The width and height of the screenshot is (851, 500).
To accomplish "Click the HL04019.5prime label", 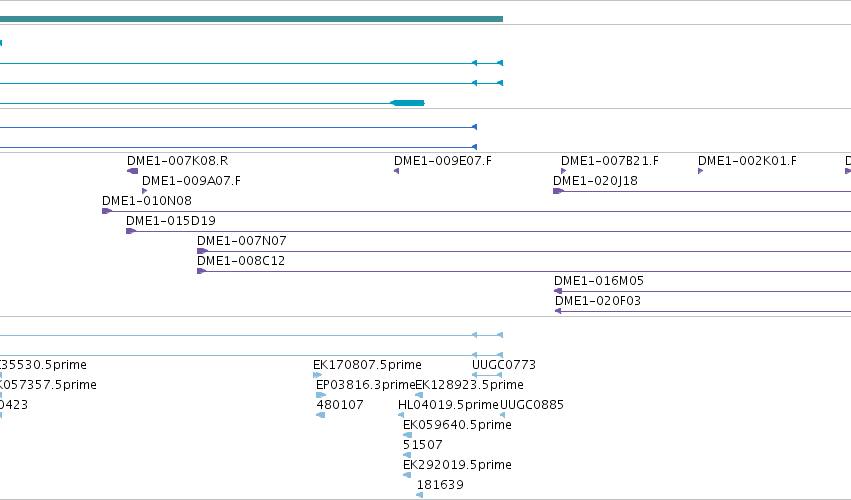I will click(x=448, y=405).
